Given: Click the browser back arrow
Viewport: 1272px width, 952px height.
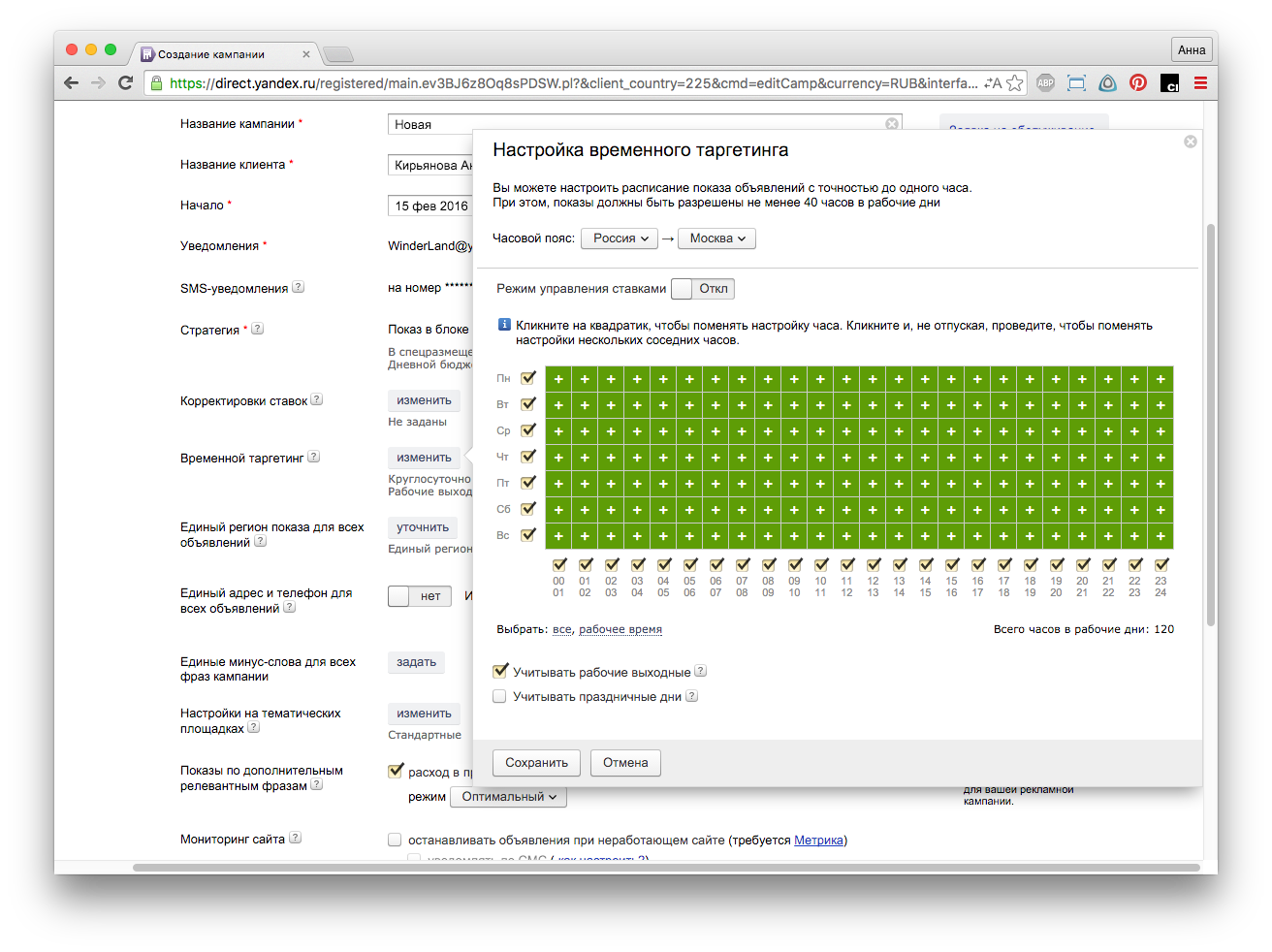Looking at the screenshot, I should [71, 83].
